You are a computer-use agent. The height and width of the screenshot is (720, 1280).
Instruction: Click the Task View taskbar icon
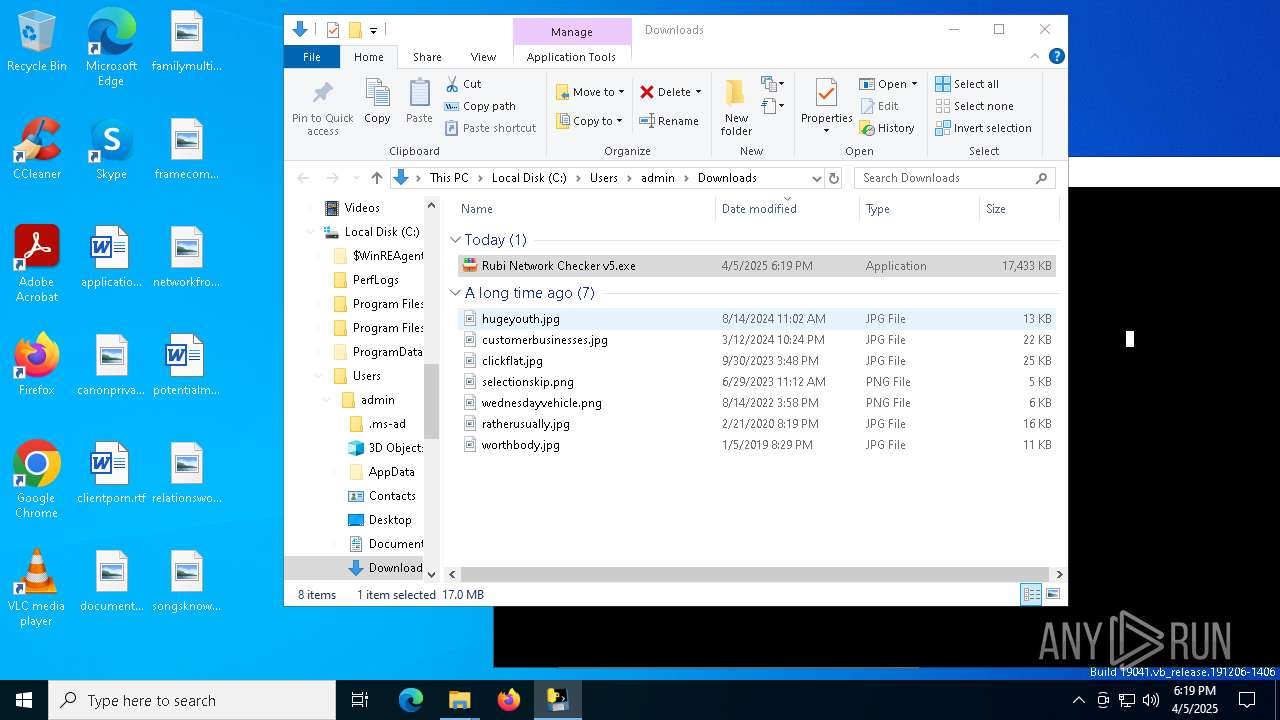coord(360,700)
